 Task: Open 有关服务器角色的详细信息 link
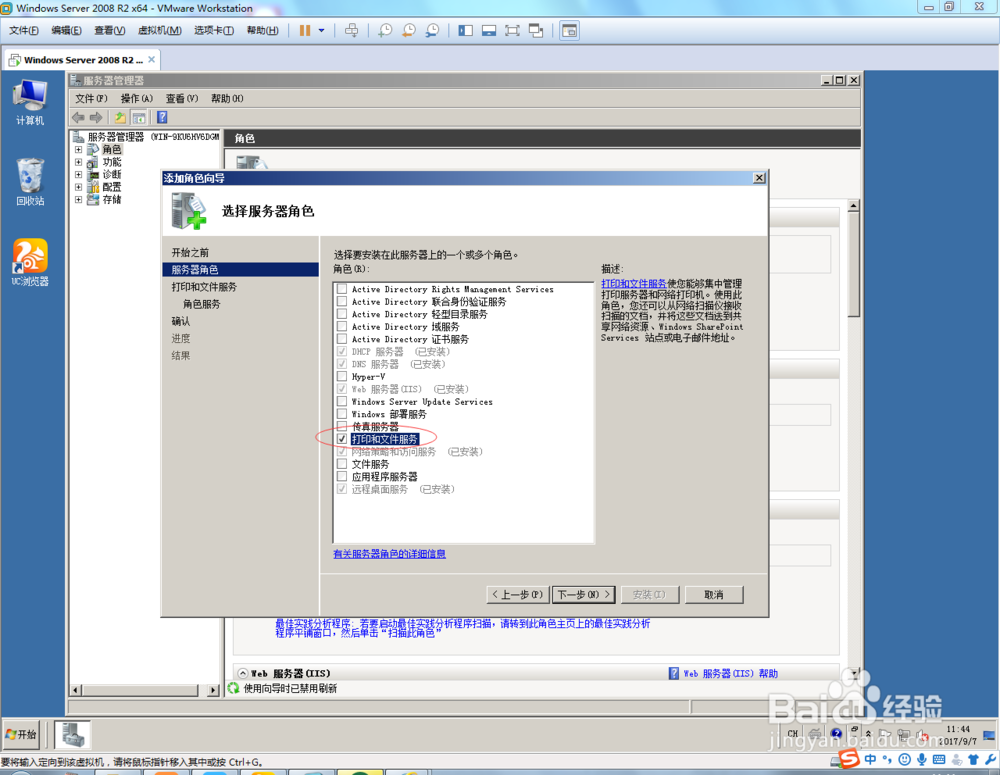[x=389, y=554]
